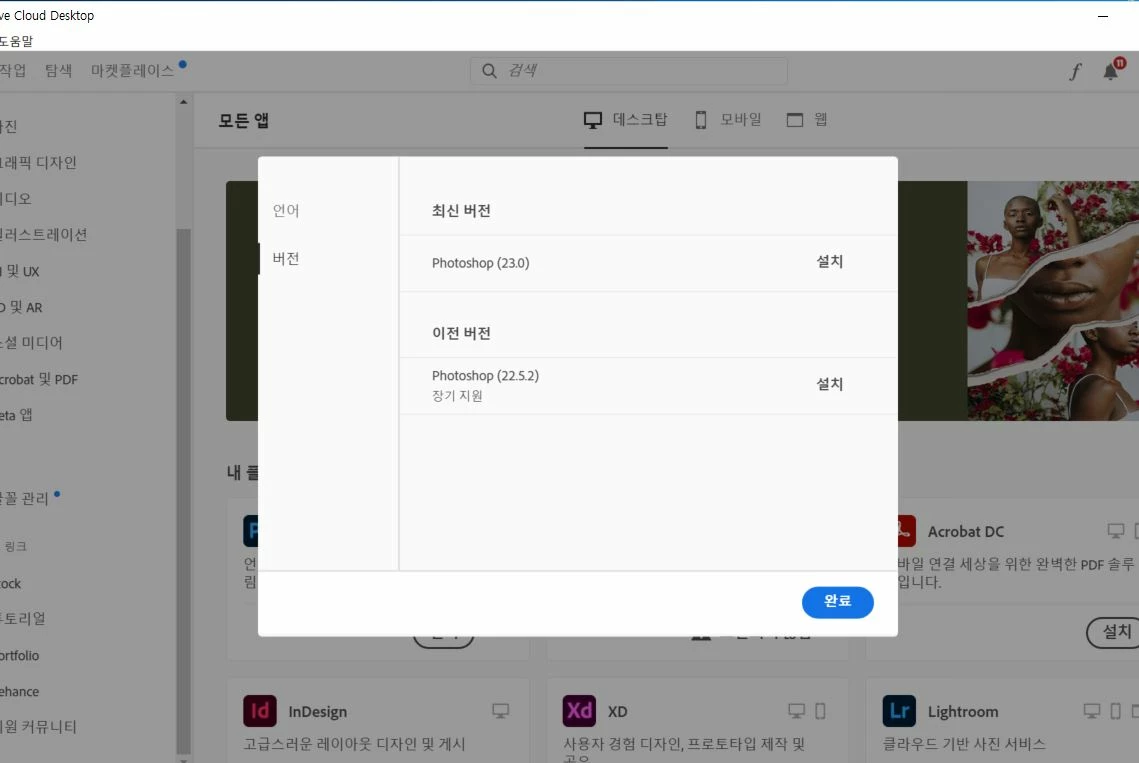Image resolution: width=1139 pixels, height=763 pixels.
Task: Open the fonts f icon
Action: [1075, 71]
